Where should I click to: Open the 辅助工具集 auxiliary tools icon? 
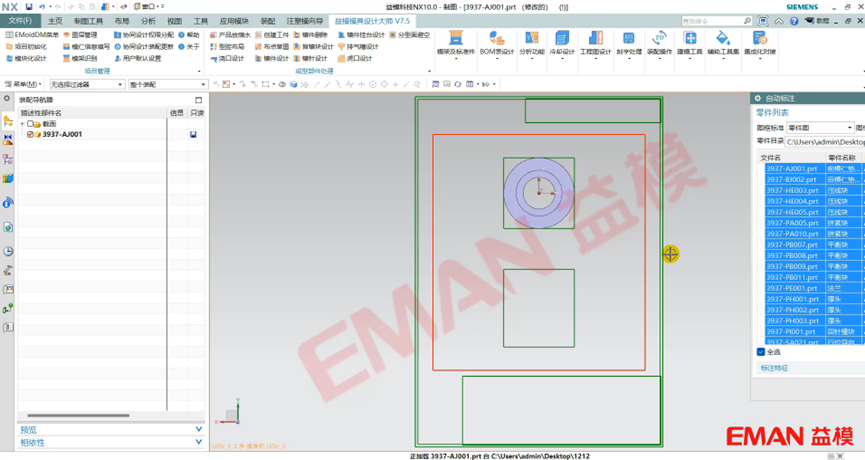pyautogui.click(x=723, y=42)
